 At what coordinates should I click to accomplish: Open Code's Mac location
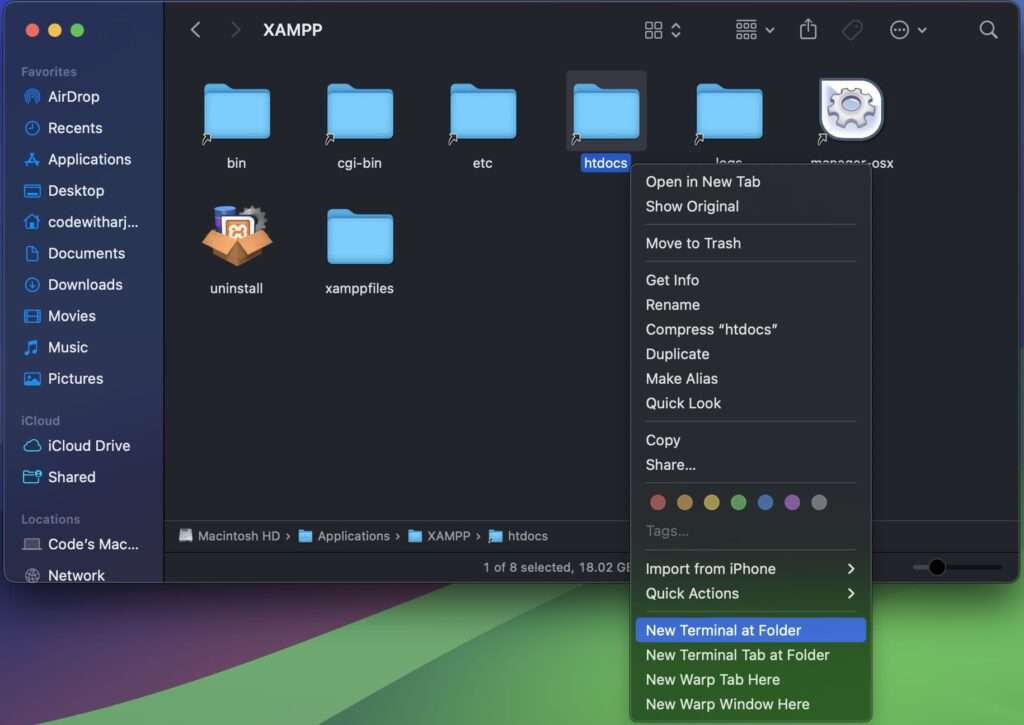(93, 545)
